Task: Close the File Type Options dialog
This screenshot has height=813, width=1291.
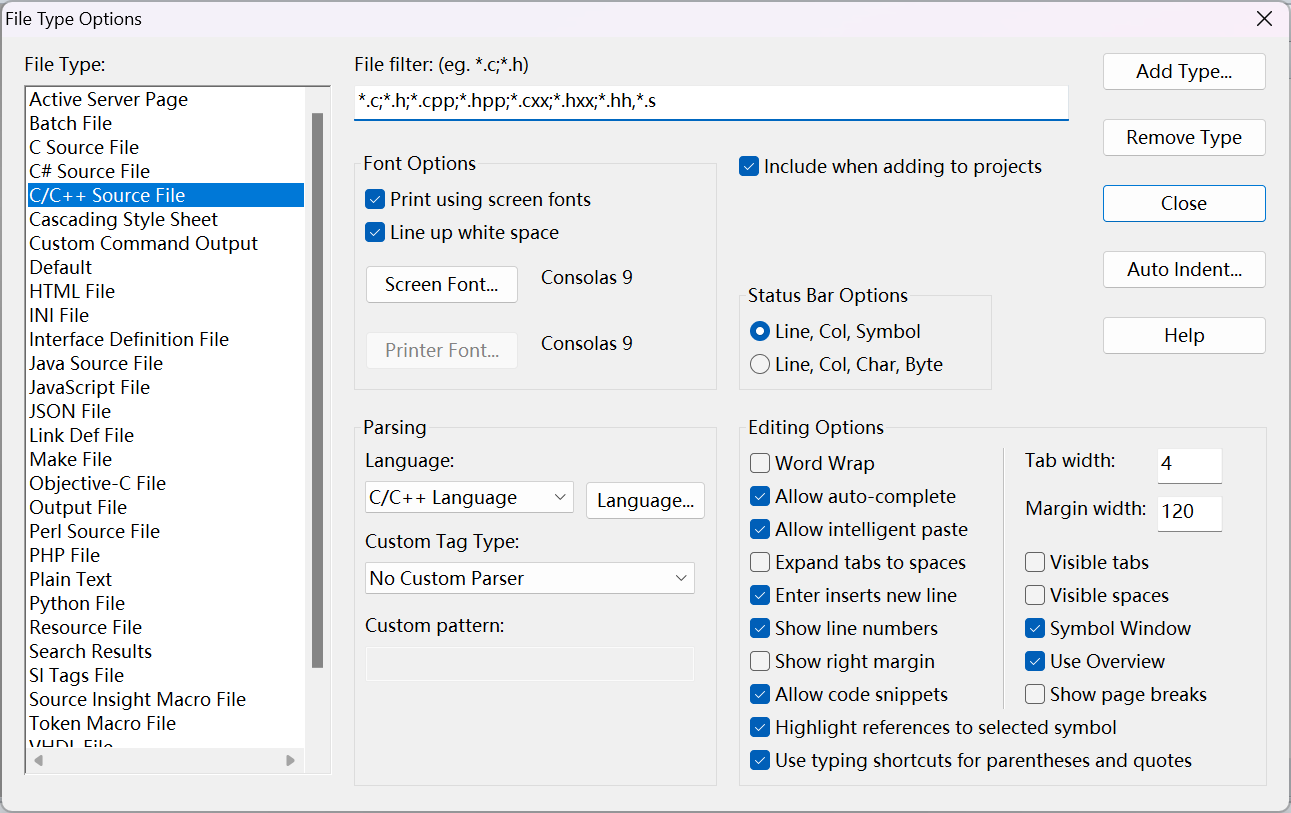Action: (x=1183, y=203)
